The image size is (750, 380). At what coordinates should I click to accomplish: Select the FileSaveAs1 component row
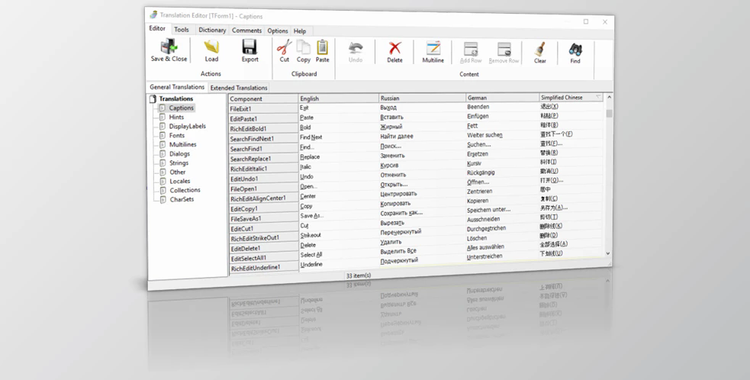click(x=263, y=219)
